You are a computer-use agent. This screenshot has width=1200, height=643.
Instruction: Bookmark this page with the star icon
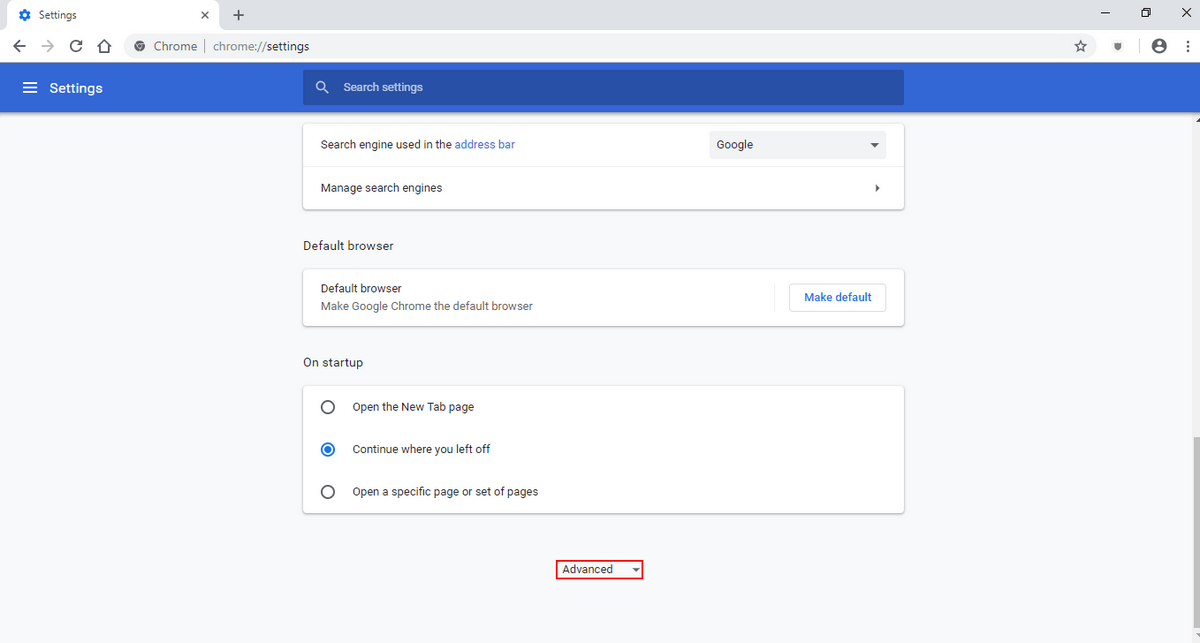point(1080,46)
